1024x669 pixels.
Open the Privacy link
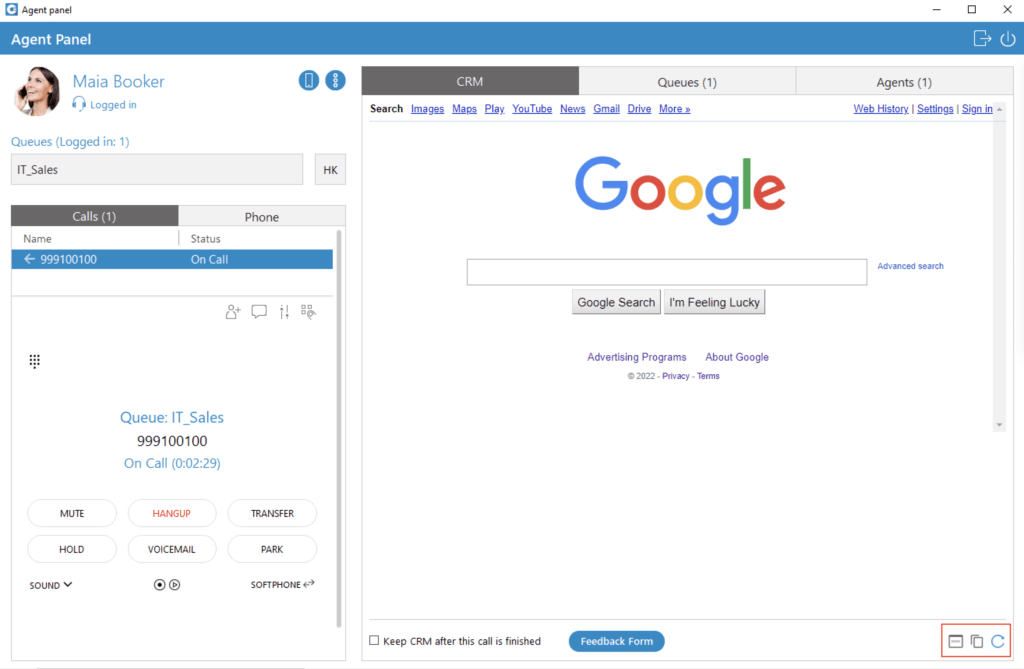coord(676,376)
